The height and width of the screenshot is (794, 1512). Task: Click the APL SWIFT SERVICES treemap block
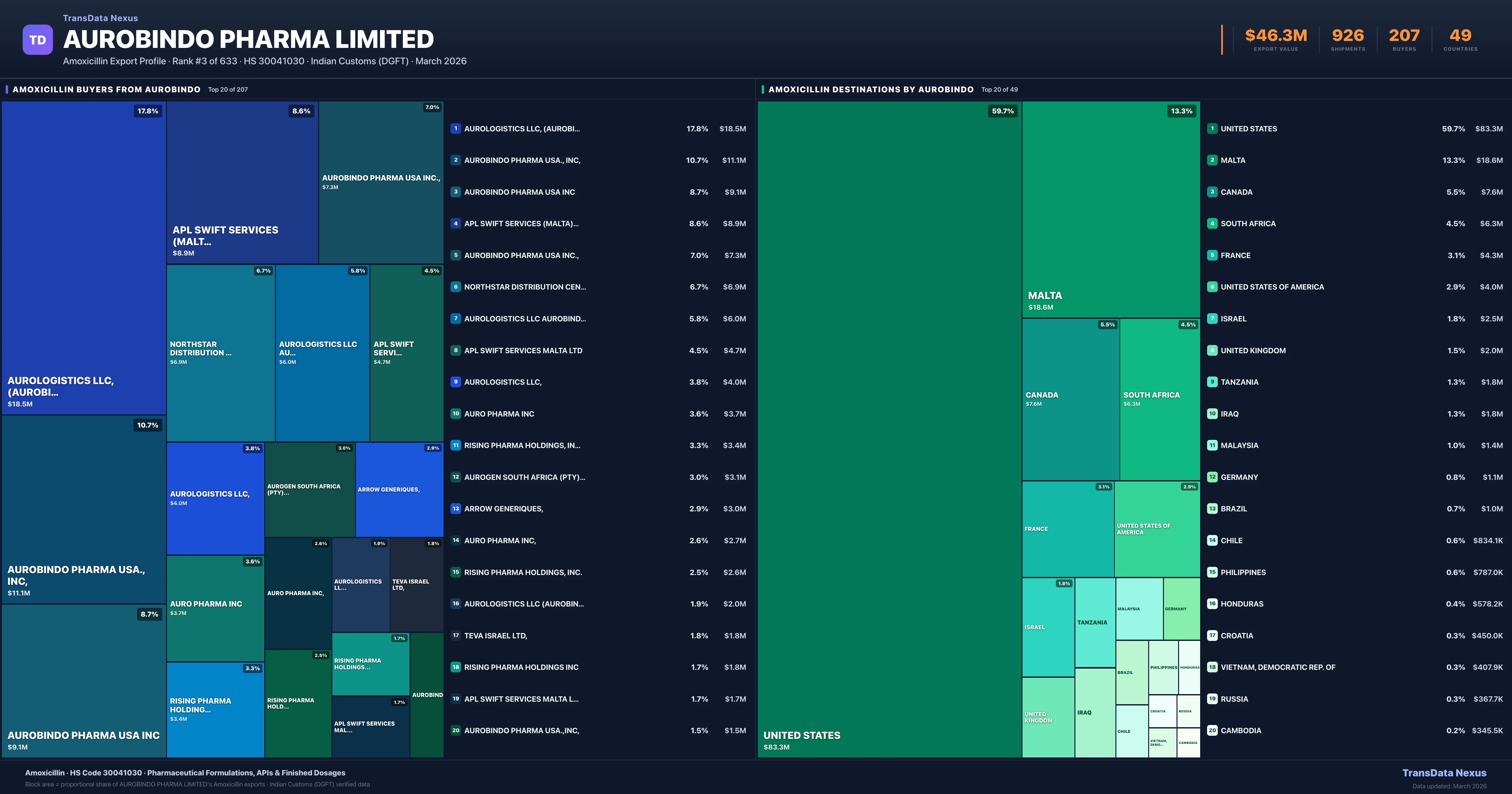pyautogui.click(x=242, y=182)
